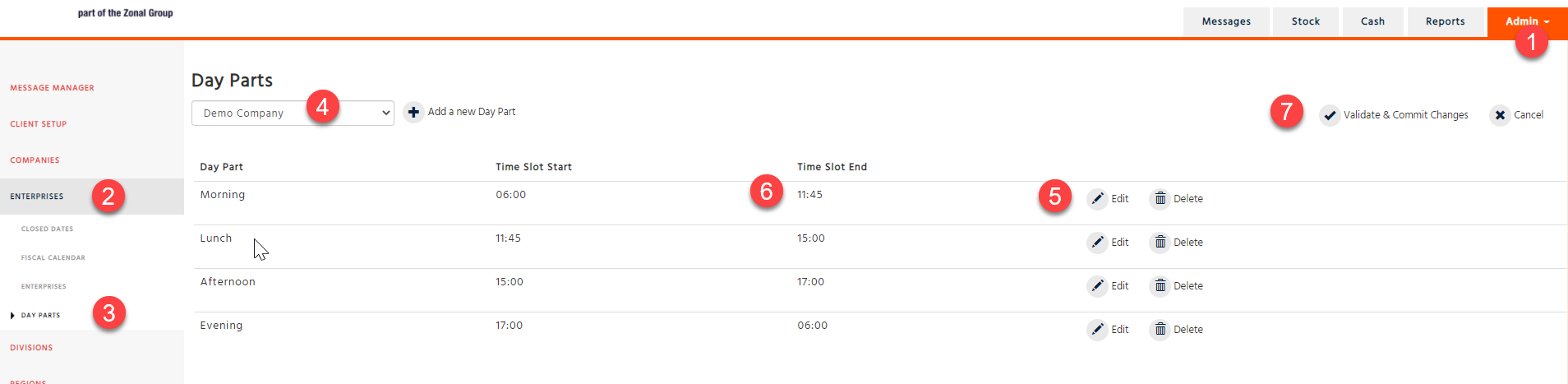Navigate to Divisions in the sidebar

click(x=31, y=348)
